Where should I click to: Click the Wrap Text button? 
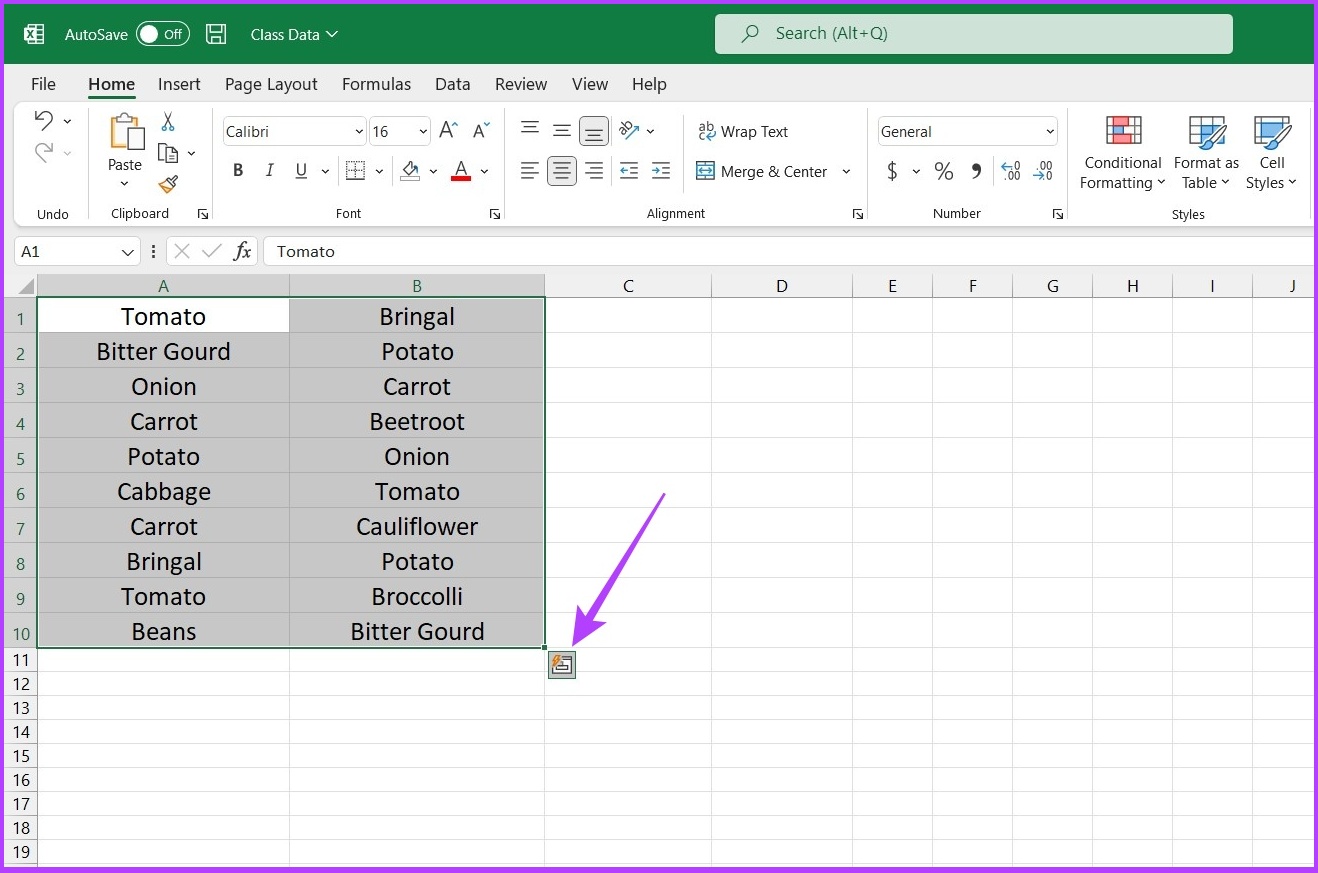pos(743,131)
